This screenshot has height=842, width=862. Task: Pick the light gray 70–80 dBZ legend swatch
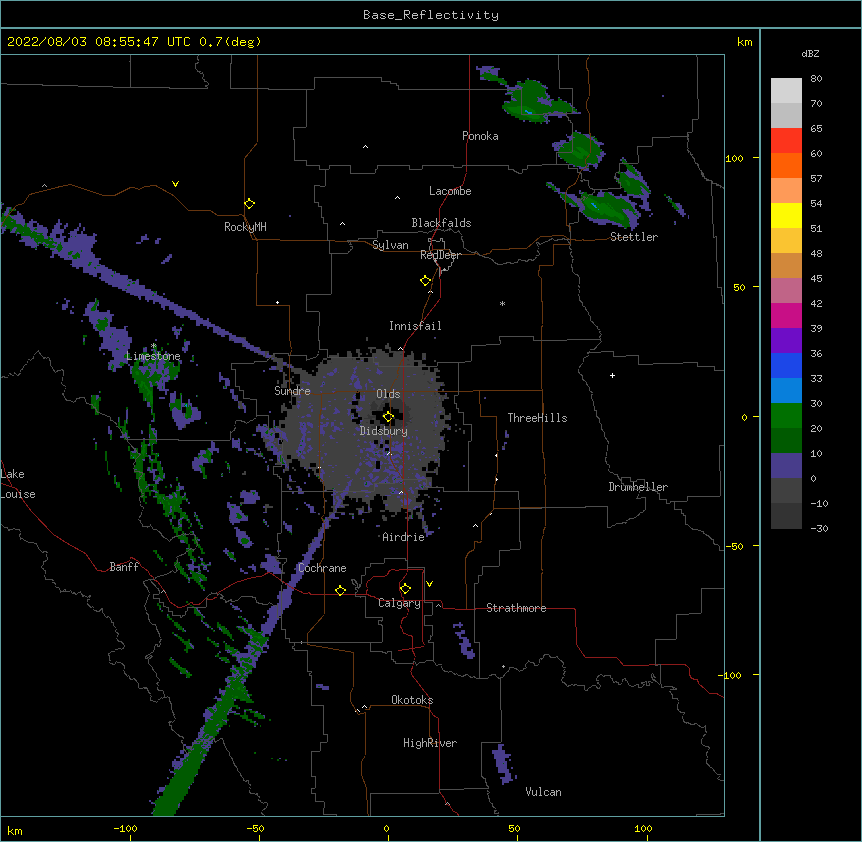[x=786, y=90]
